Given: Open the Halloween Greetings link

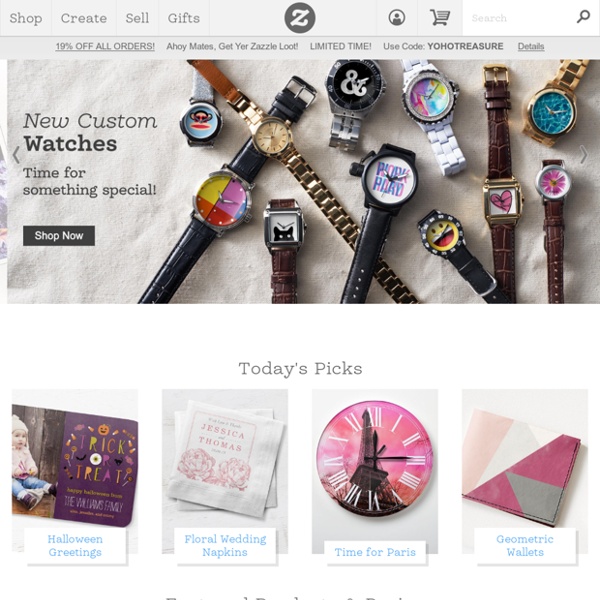Looking at the screenshot, I should 75,546.
